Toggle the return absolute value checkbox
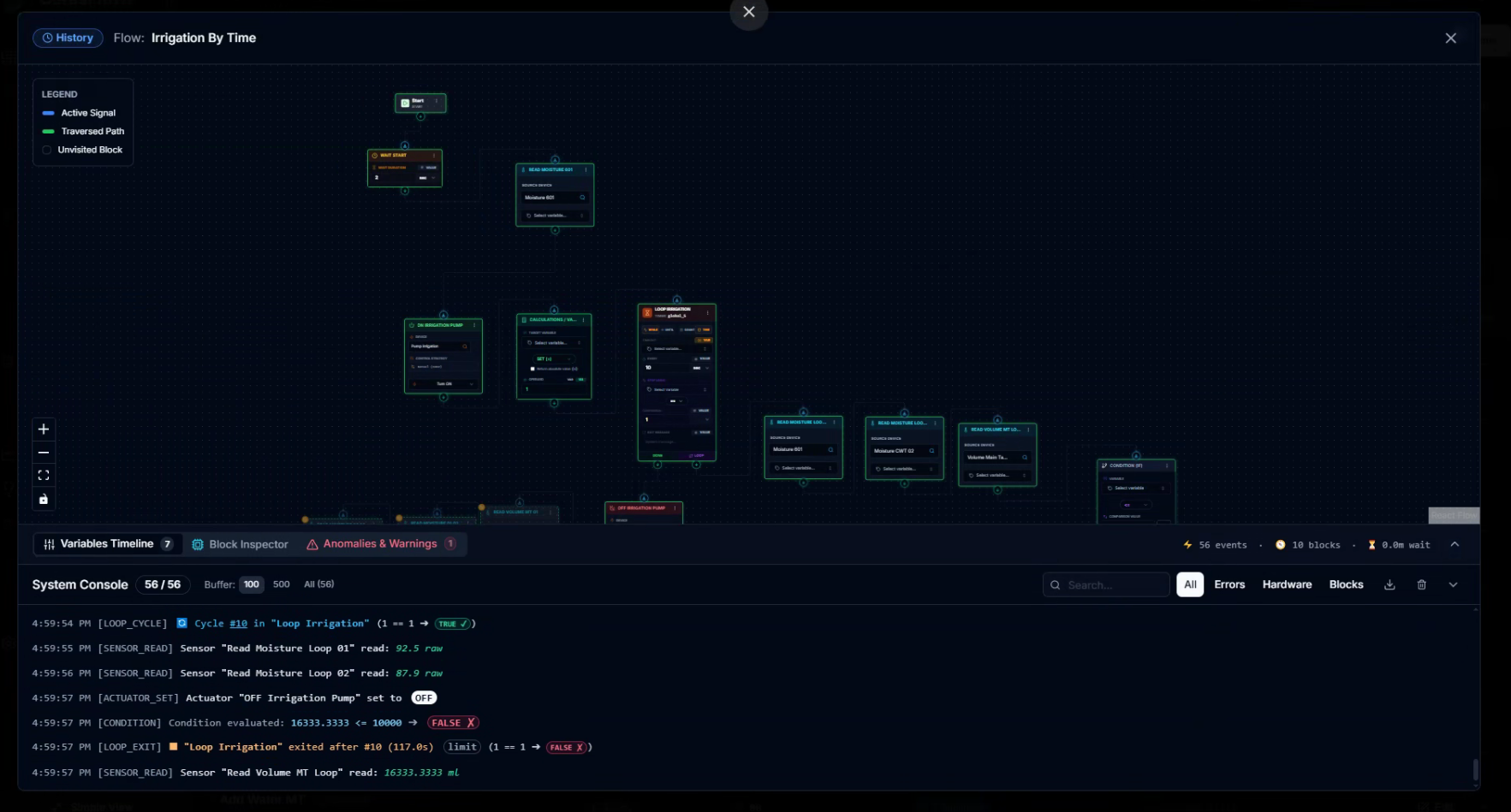Screen dimensions: 1511x812 [532, 369]
